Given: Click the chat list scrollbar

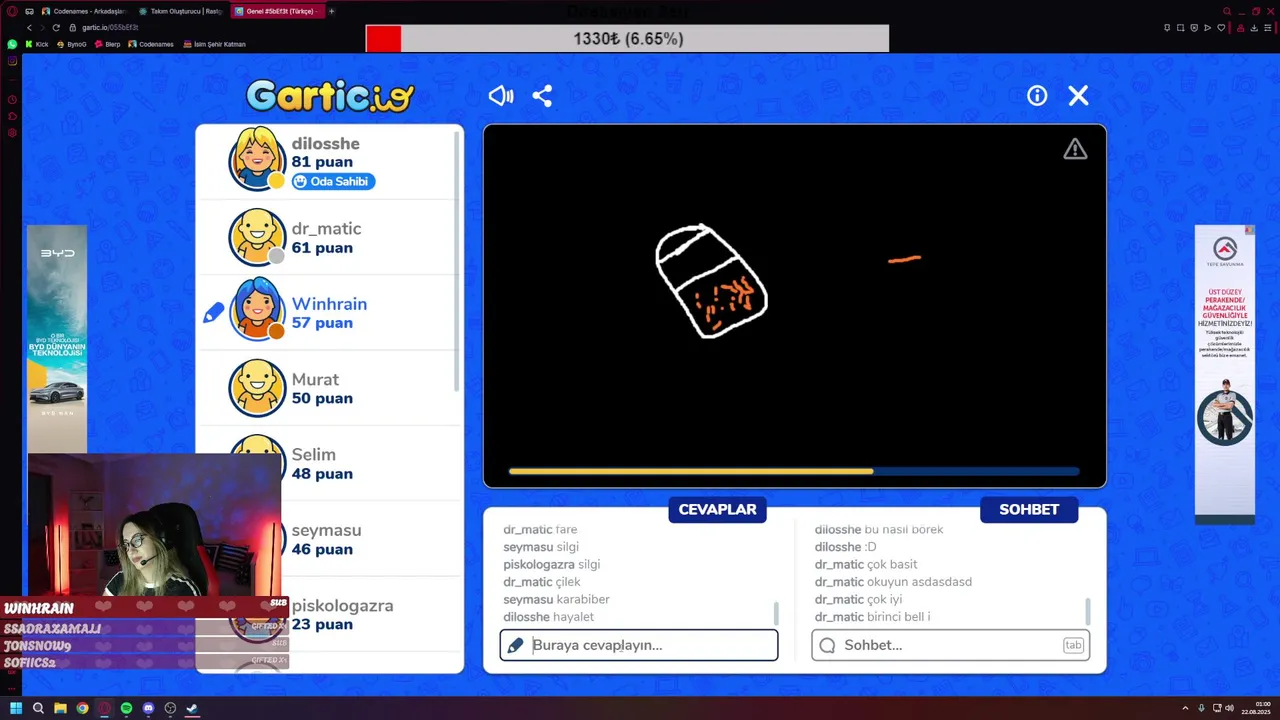Looking at the screenshot, I should click(1088, 612).
